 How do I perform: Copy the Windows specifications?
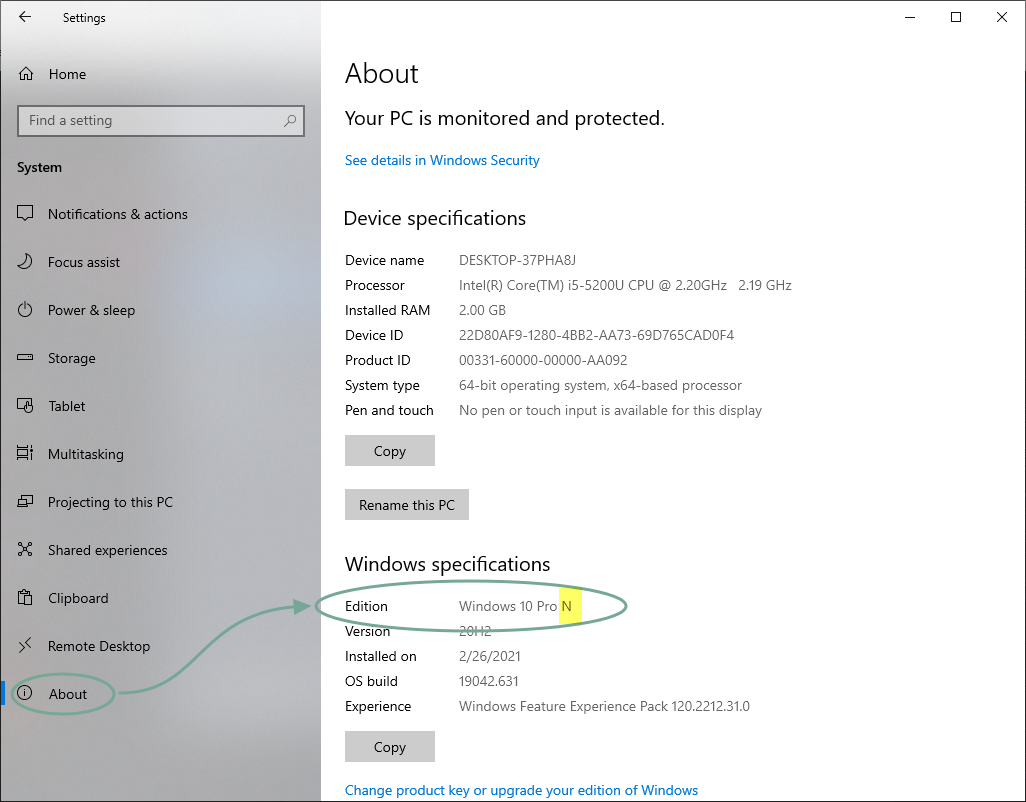click(390, 746)
